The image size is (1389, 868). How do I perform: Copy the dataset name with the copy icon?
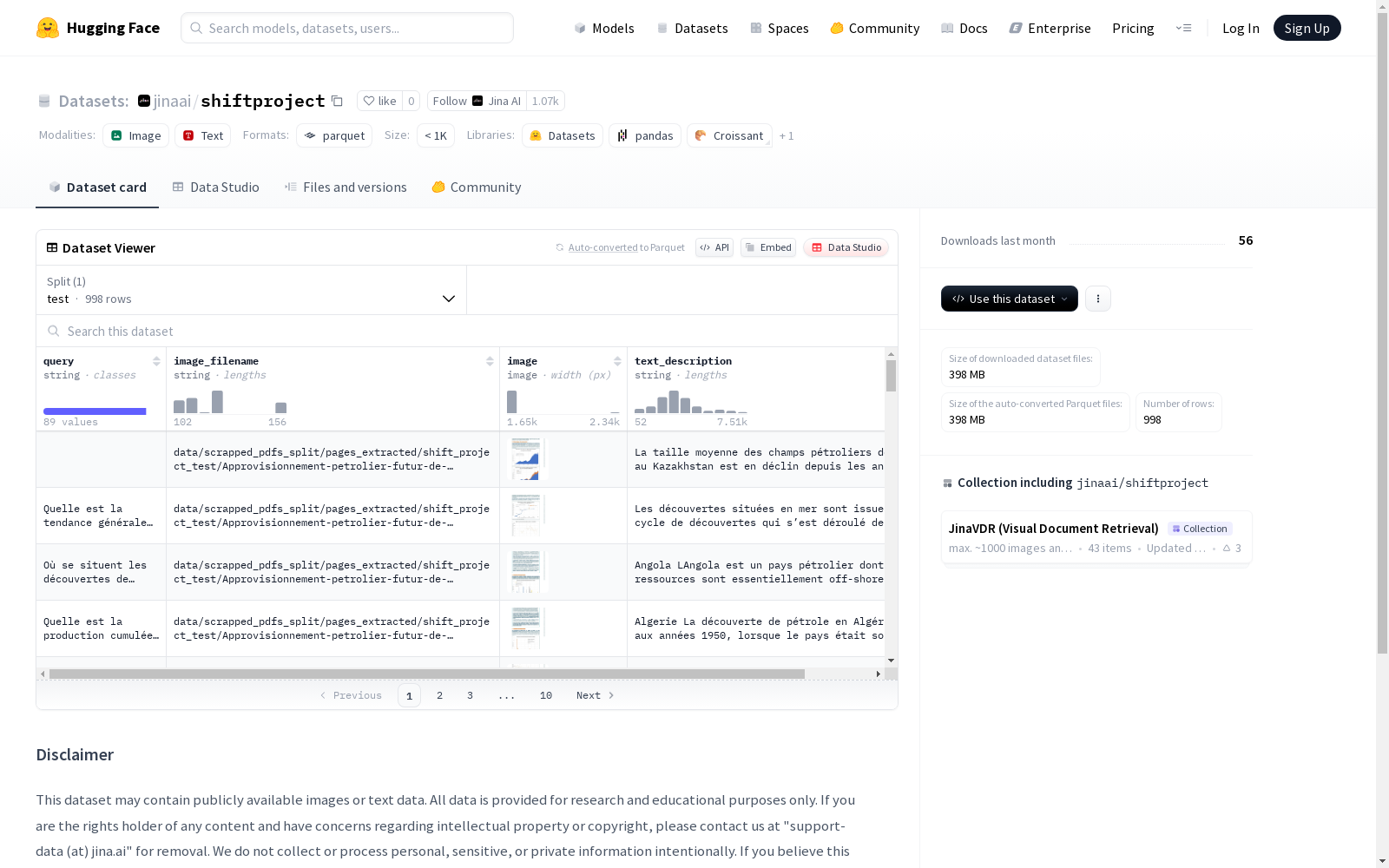click(x=337, y=101)
